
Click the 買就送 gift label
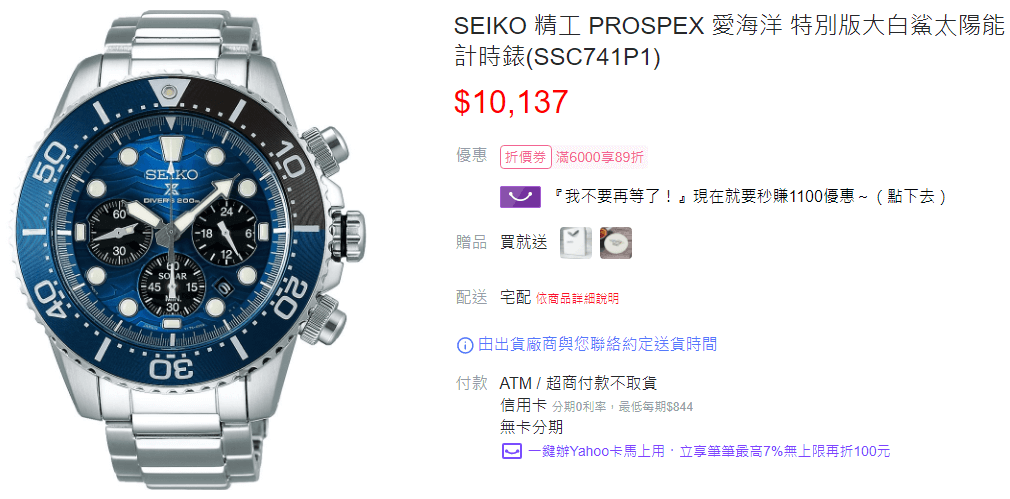coord(524,243)
